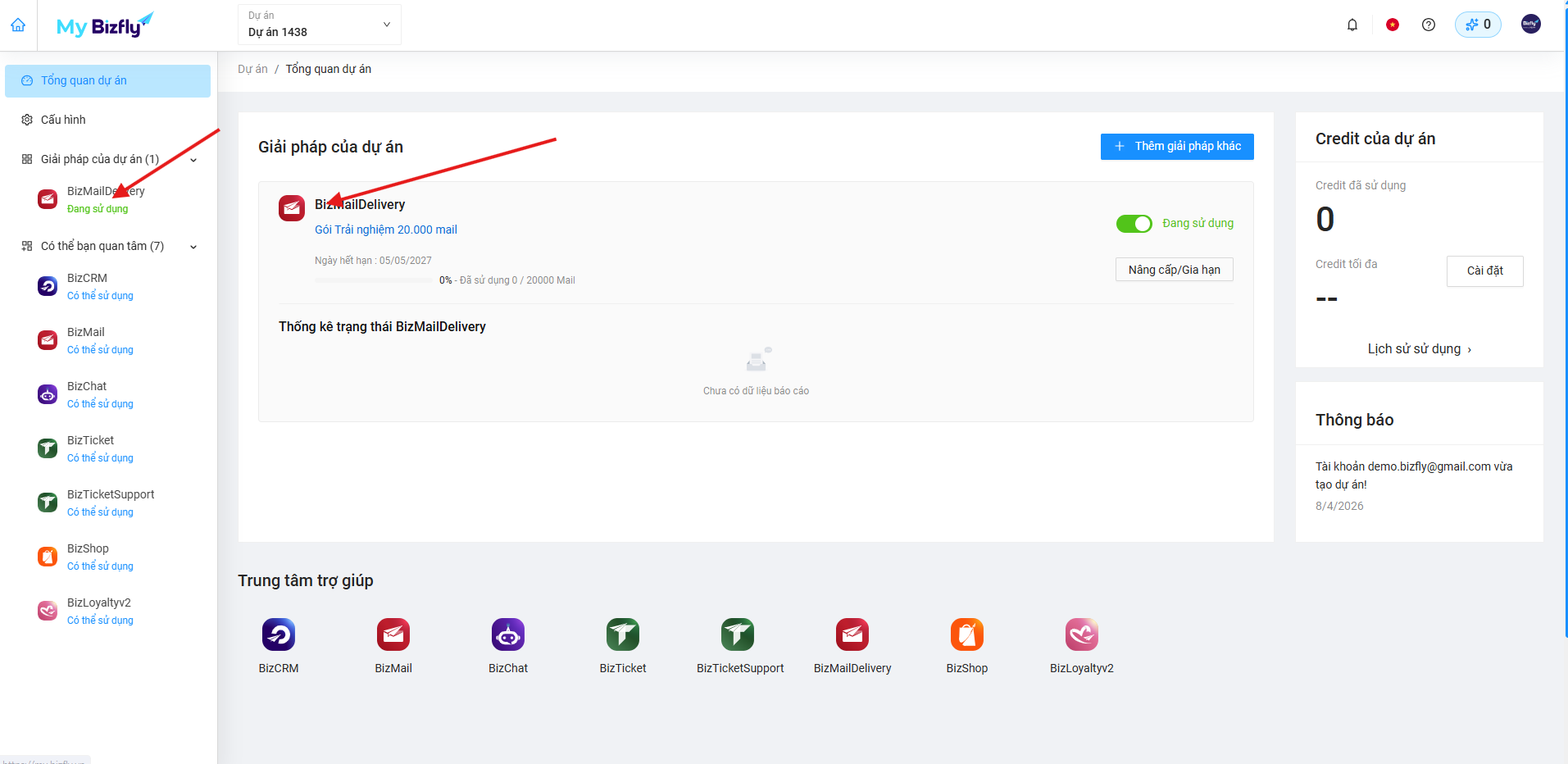Viewport: 1568px width, 764px height.
Task: Click Nâng cấp/Gia hạn button
Action: (1175, 270)
